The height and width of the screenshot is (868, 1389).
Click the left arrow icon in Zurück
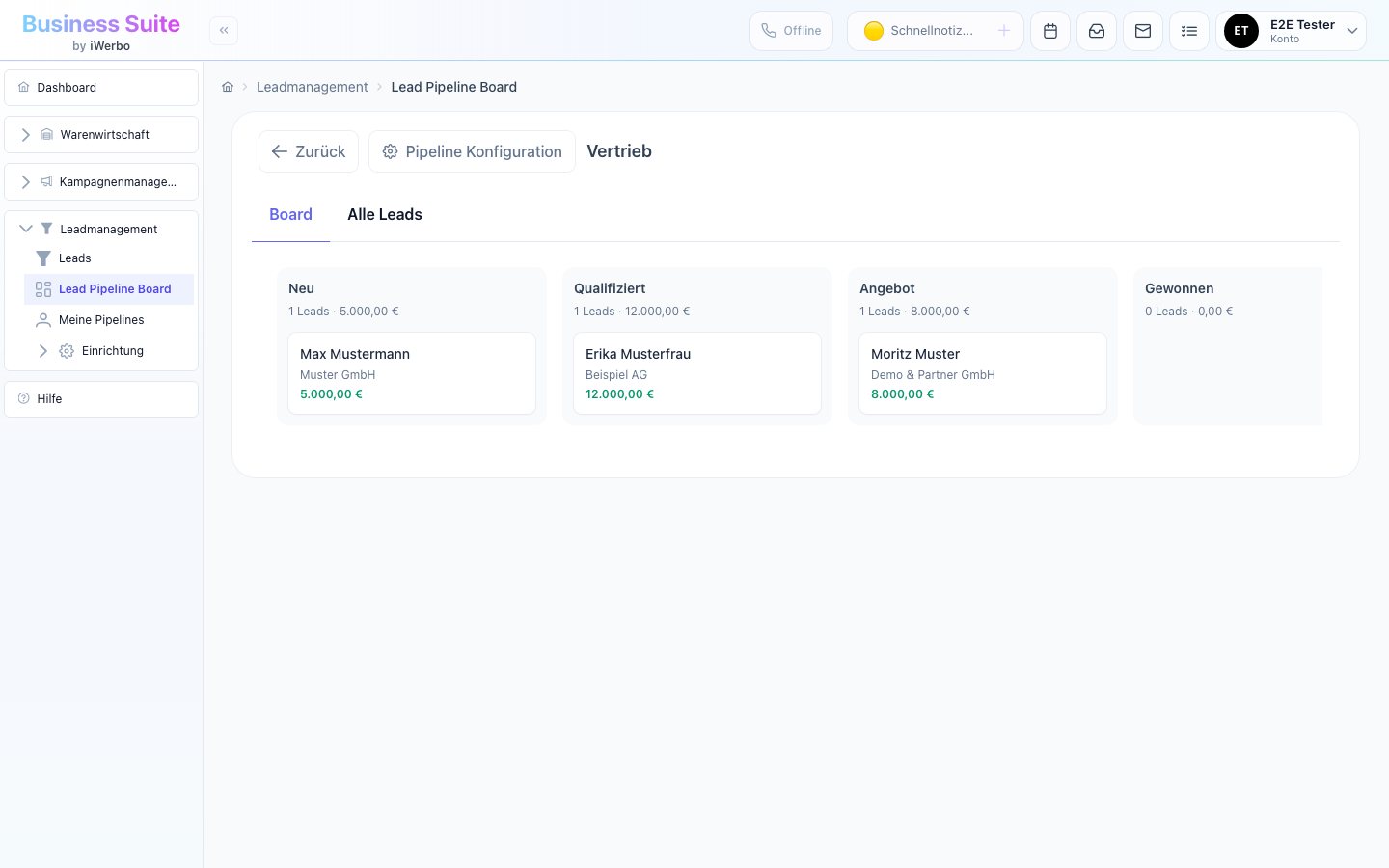click(x=280, y=151)
